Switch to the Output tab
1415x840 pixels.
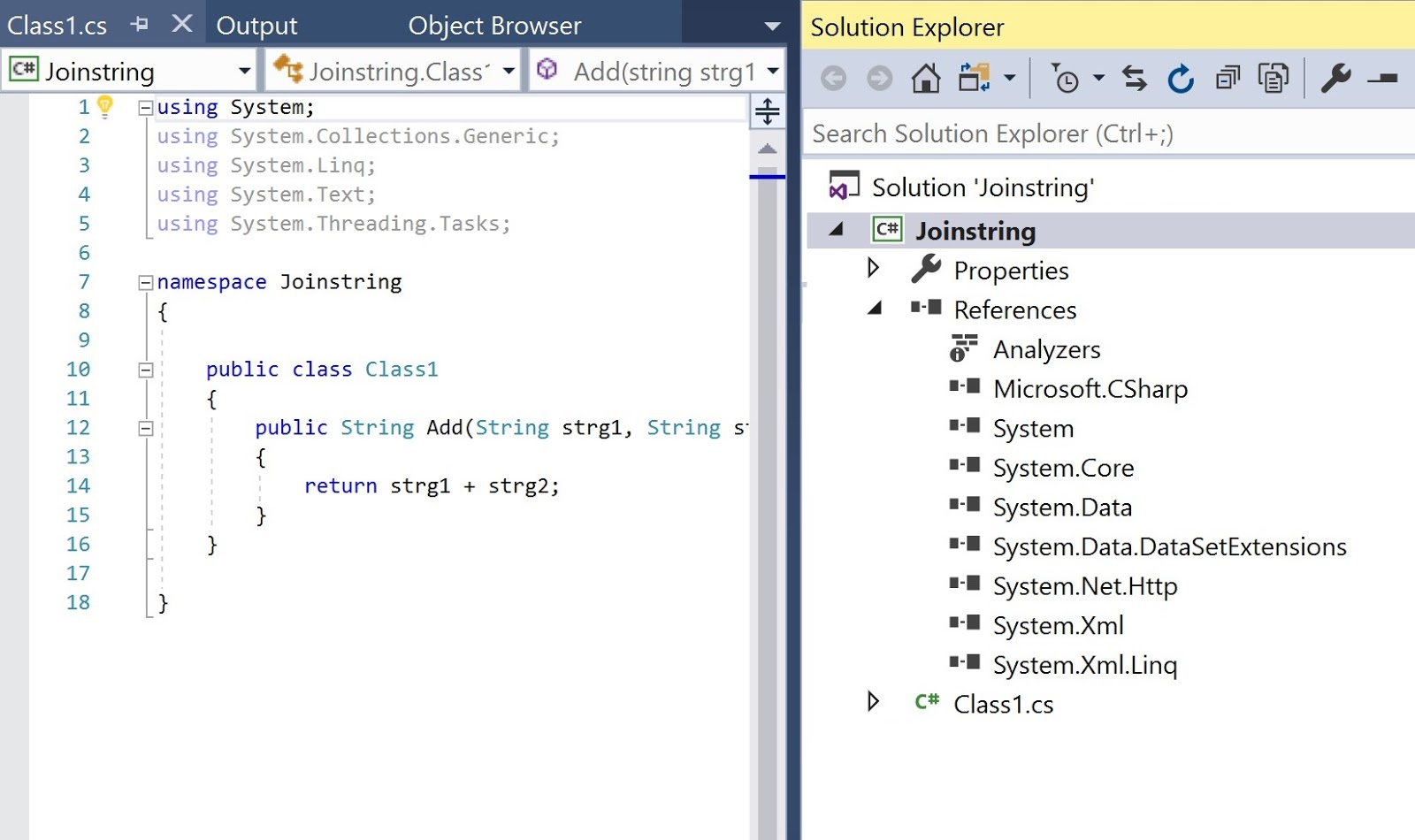coord(256,25)
